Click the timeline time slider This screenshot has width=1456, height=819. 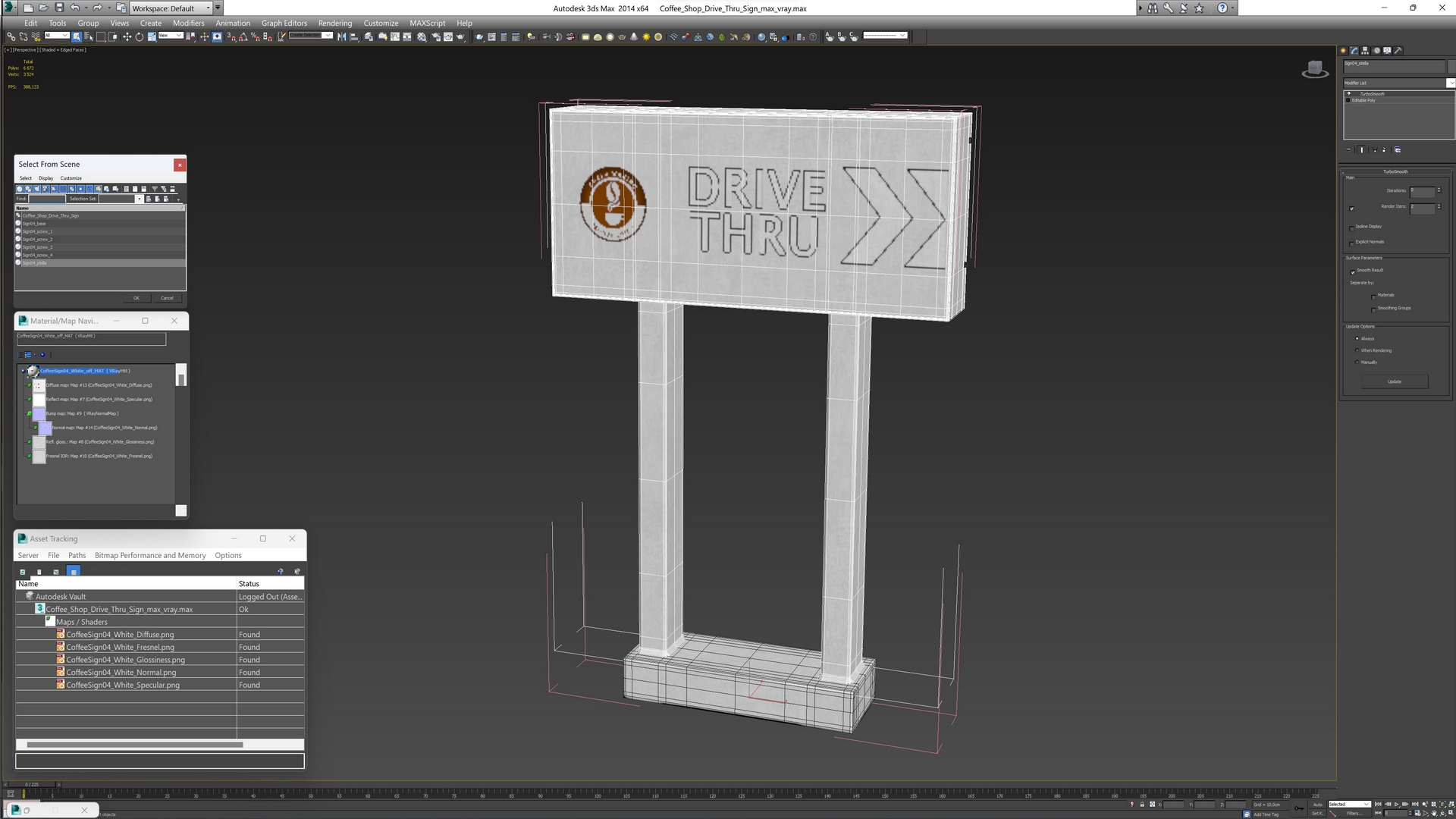[30, 784]
